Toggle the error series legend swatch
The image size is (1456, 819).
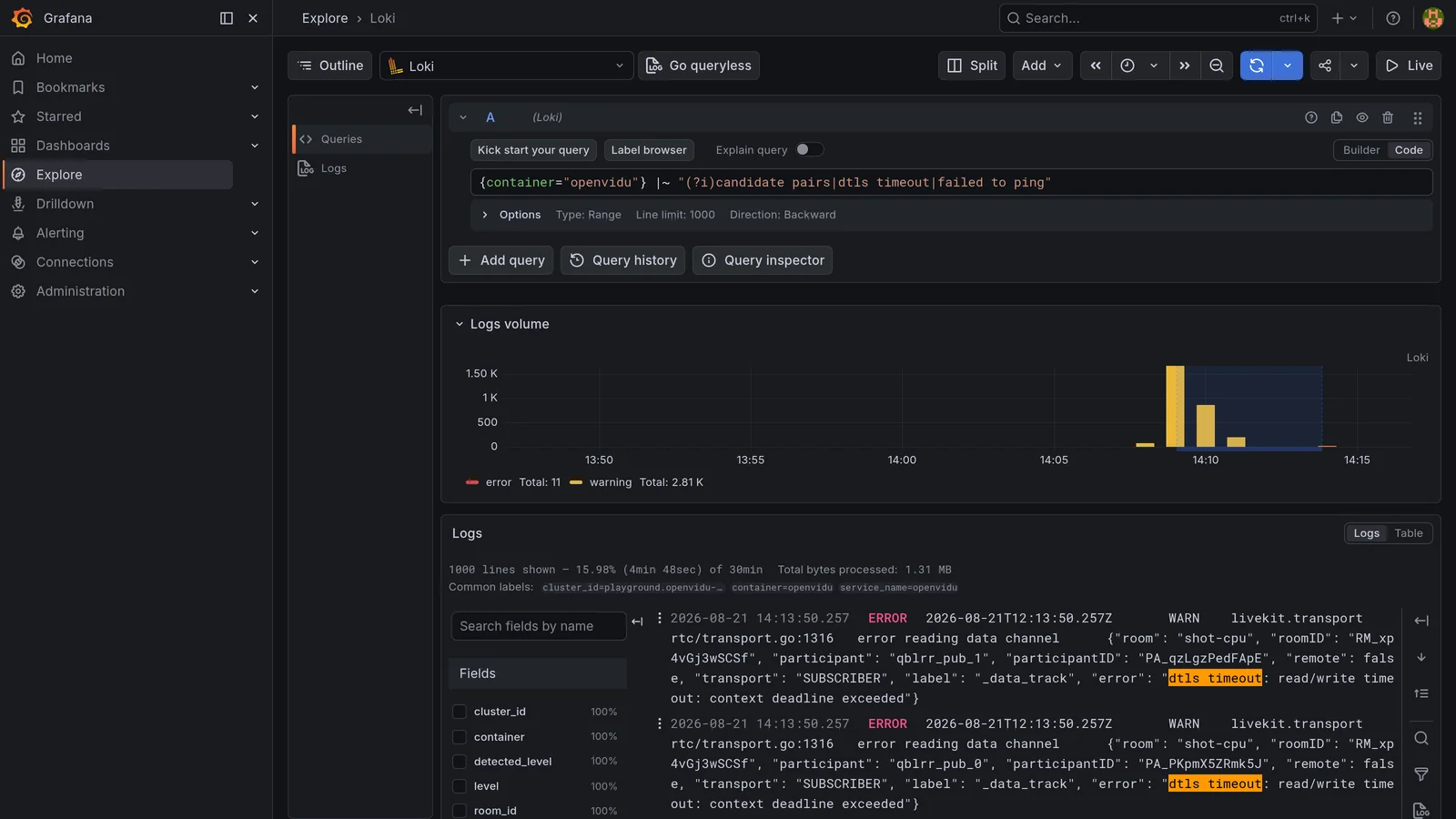point(472,482)
